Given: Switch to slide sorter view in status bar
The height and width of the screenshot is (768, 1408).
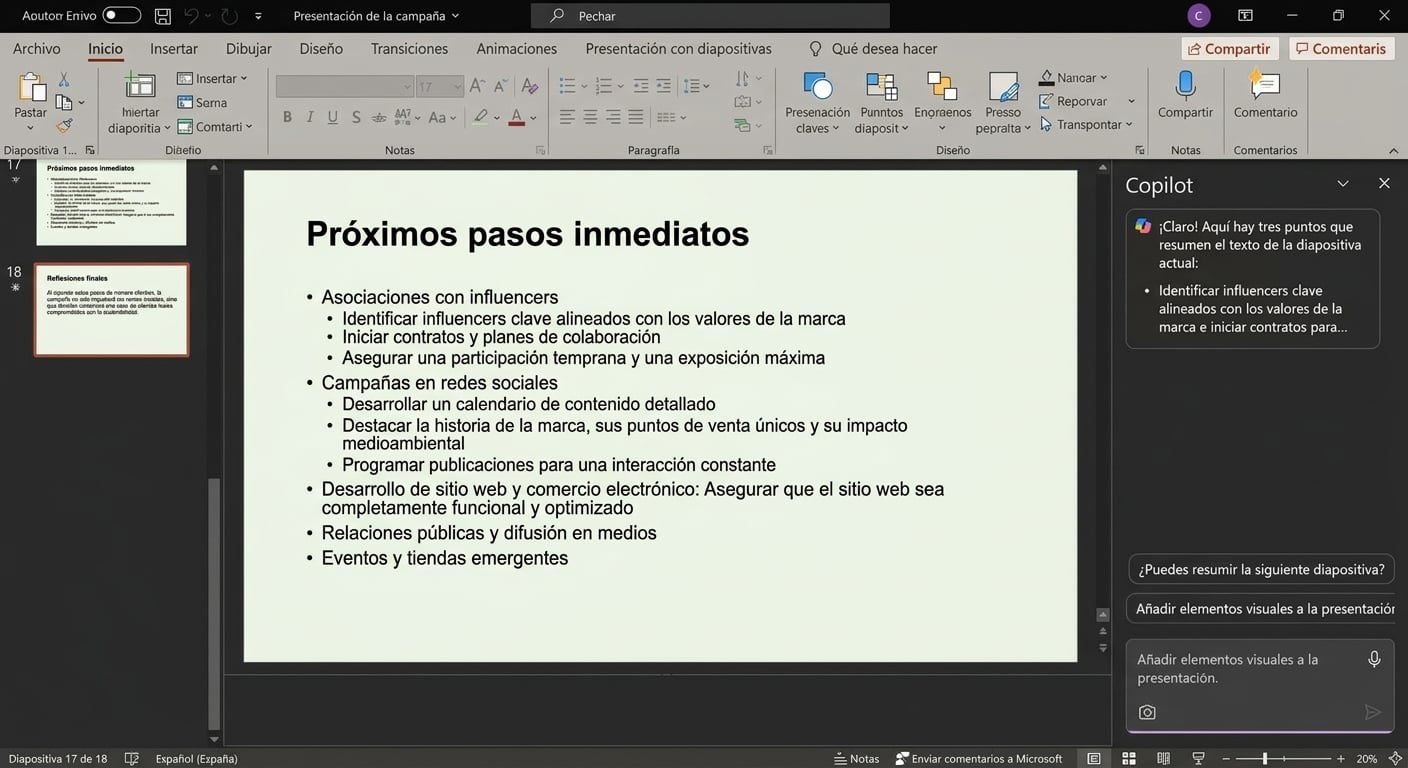Looking at the screenshot, I should (1130, 758).
